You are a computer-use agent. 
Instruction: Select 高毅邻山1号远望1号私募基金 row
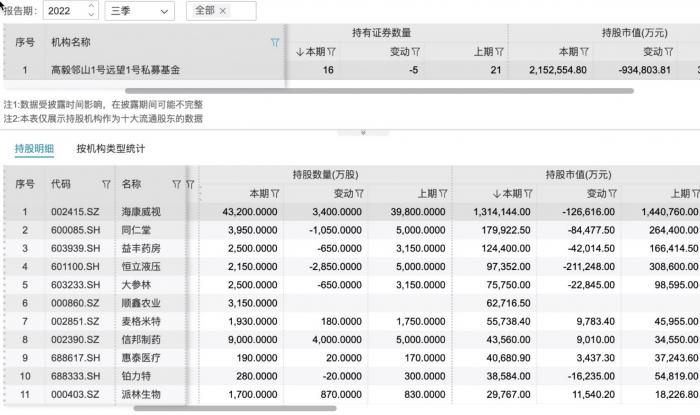[351, 70]
